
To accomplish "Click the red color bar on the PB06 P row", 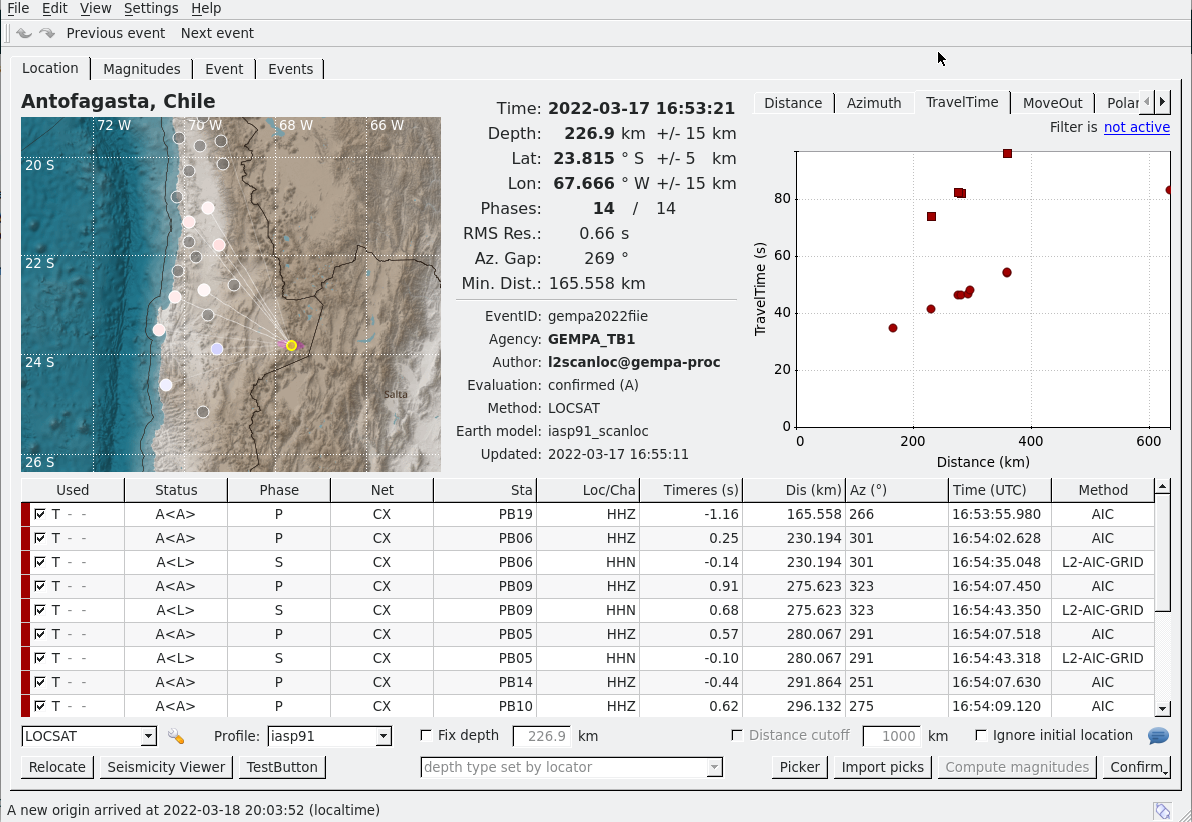I will click(x=26, y=538).
